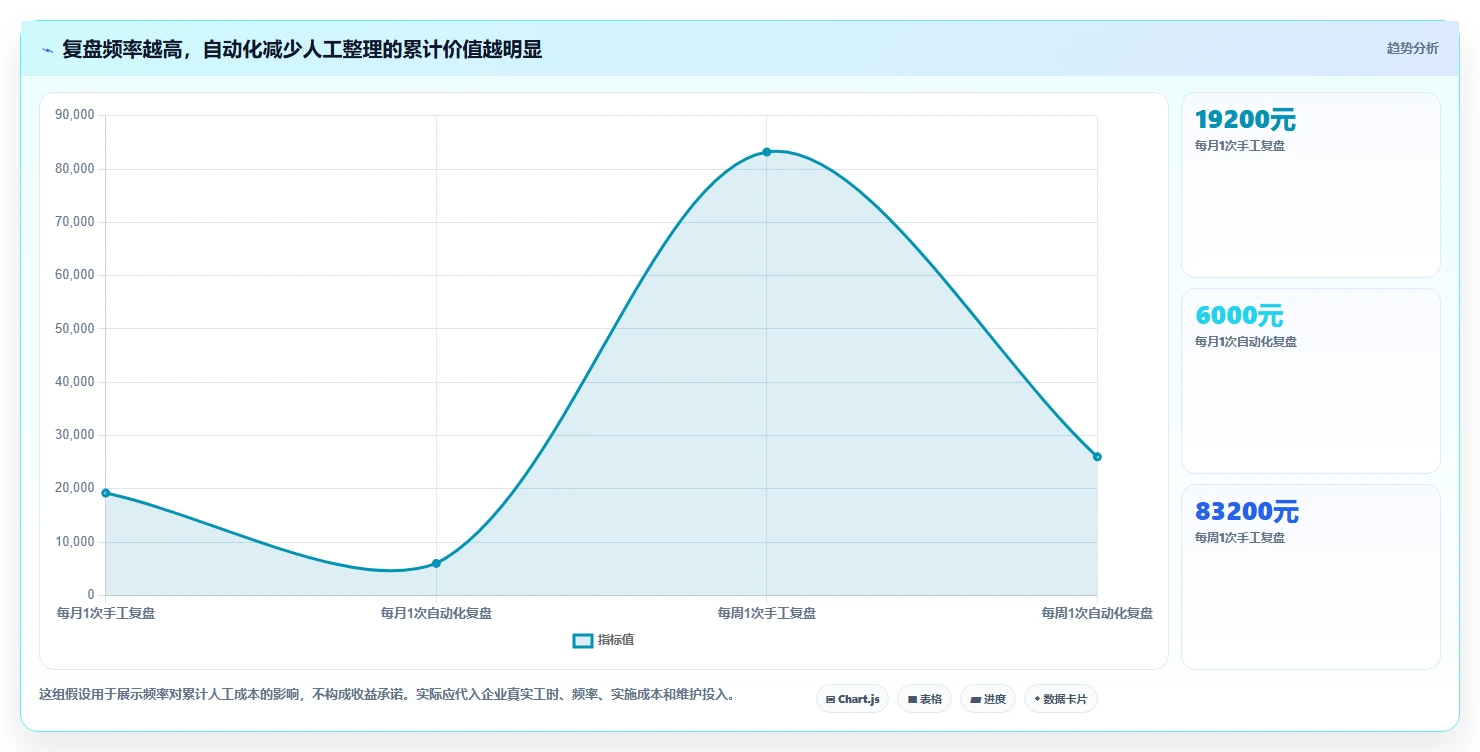Select the 数据卡片 pill button

click(1060, 699)
